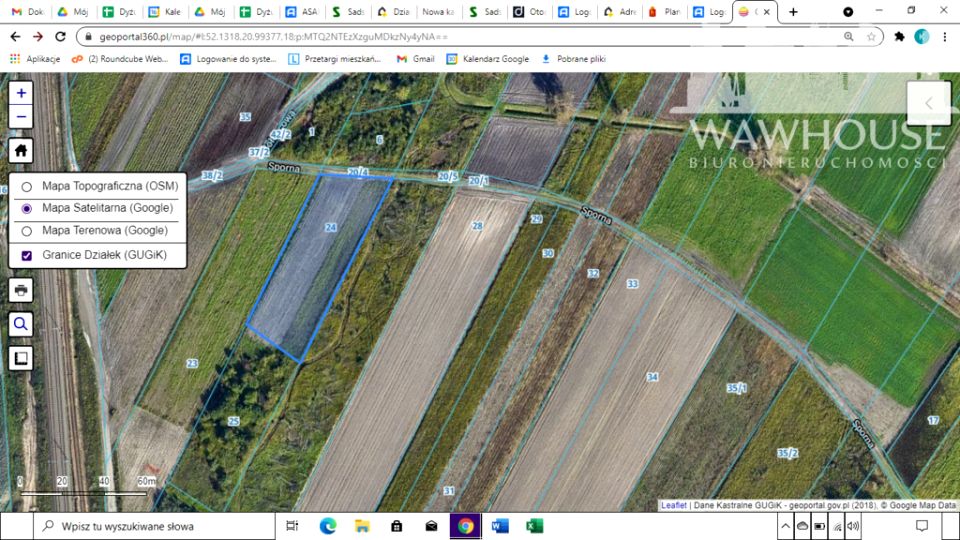Image resolution: width=960 pixels, height=540 pixels.
Task: Open the Leaflet attribution link
Action: (x=673, y=505)
